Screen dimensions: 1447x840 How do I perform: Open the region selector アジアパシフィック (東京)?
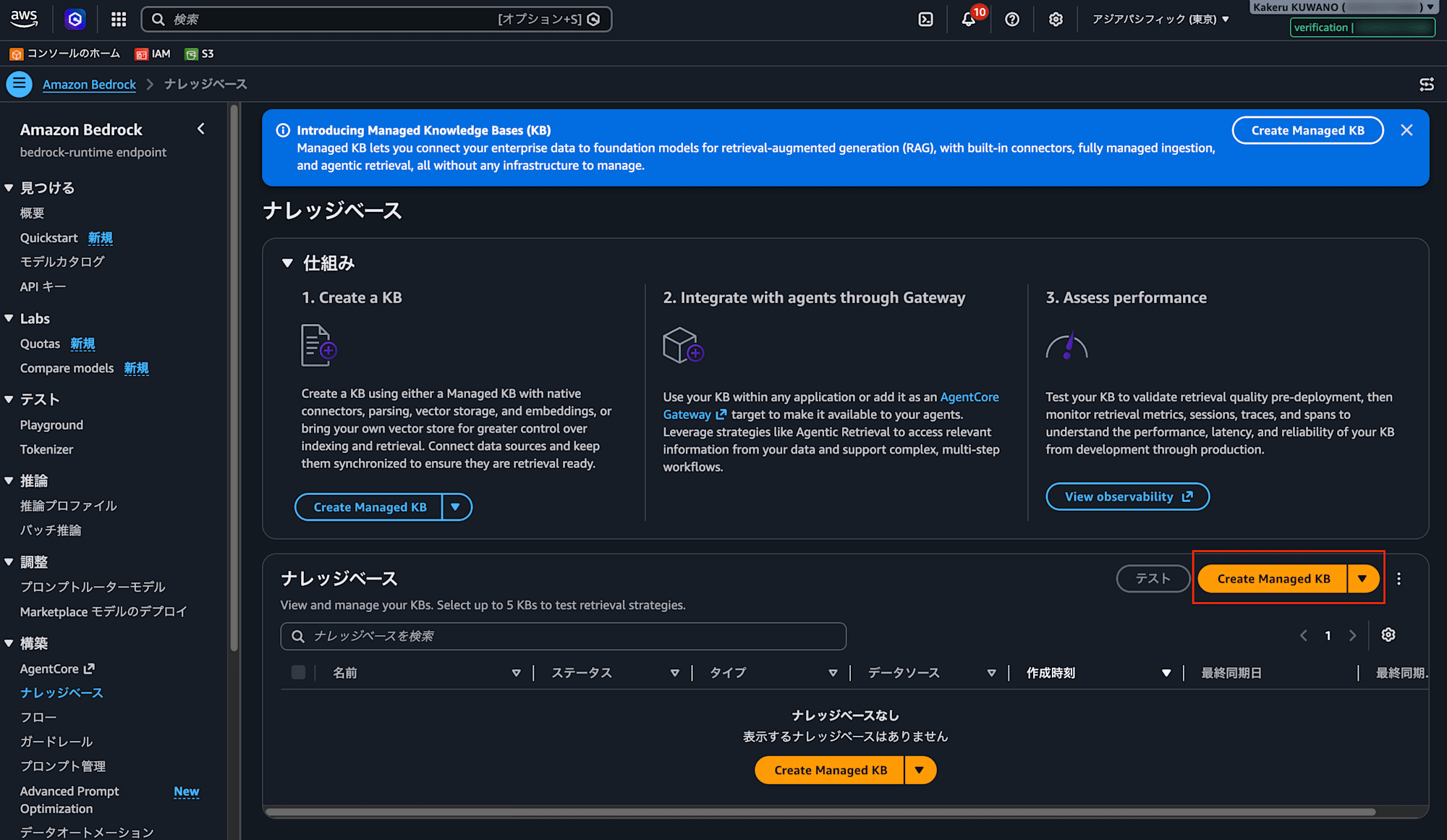point(1160,20)
